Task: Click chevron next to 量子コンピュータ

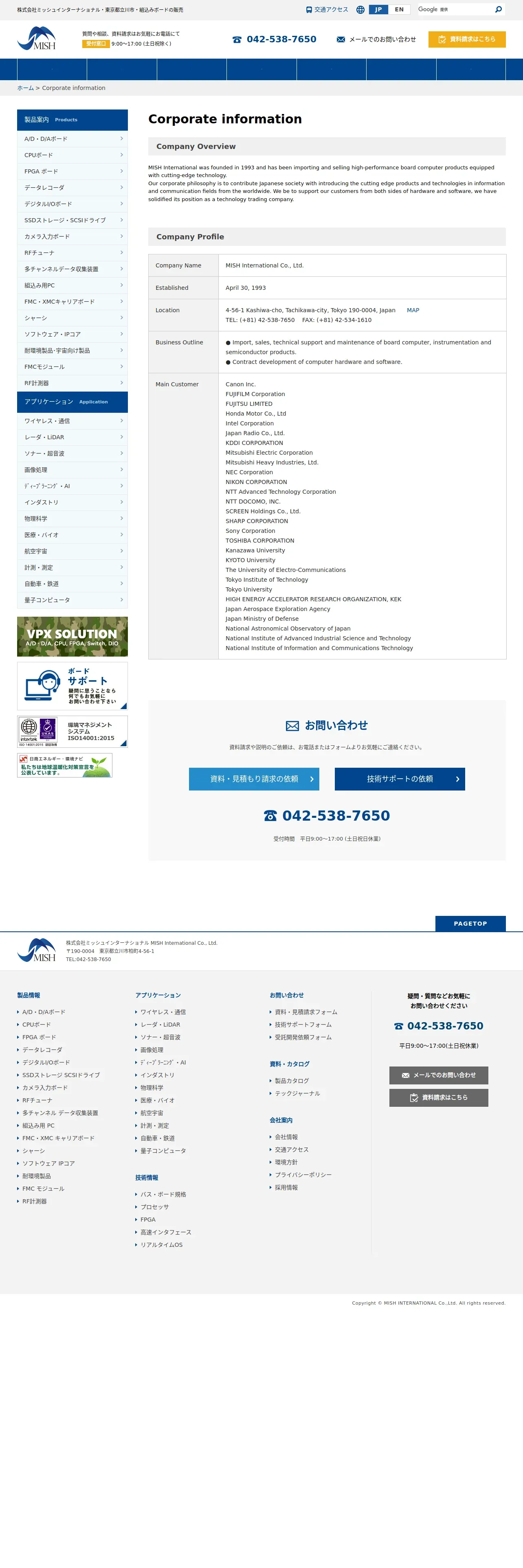Action: tap(121, 600)
